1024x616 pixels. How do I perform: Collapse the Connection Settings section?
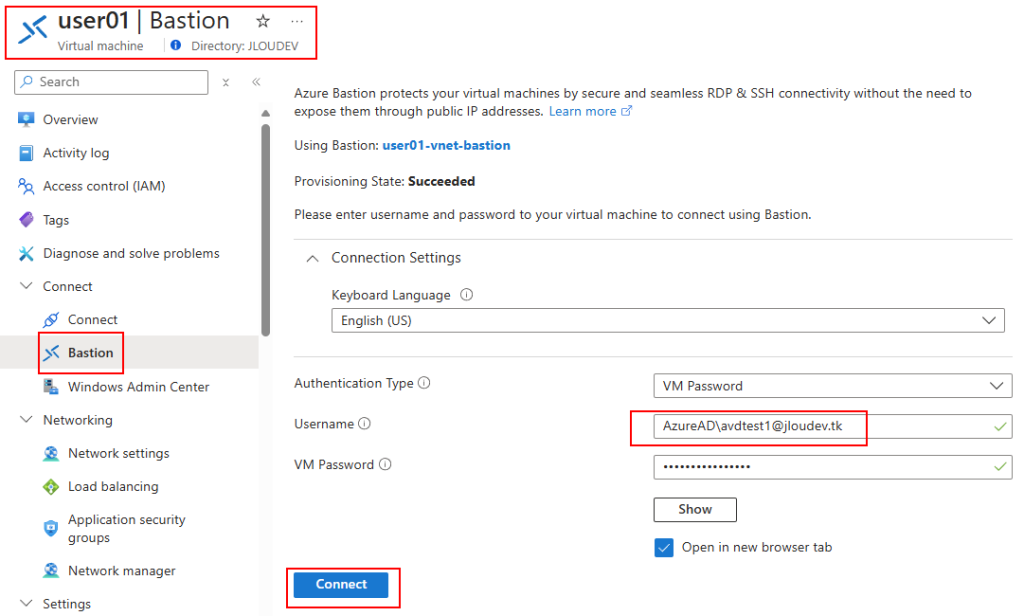313,259
